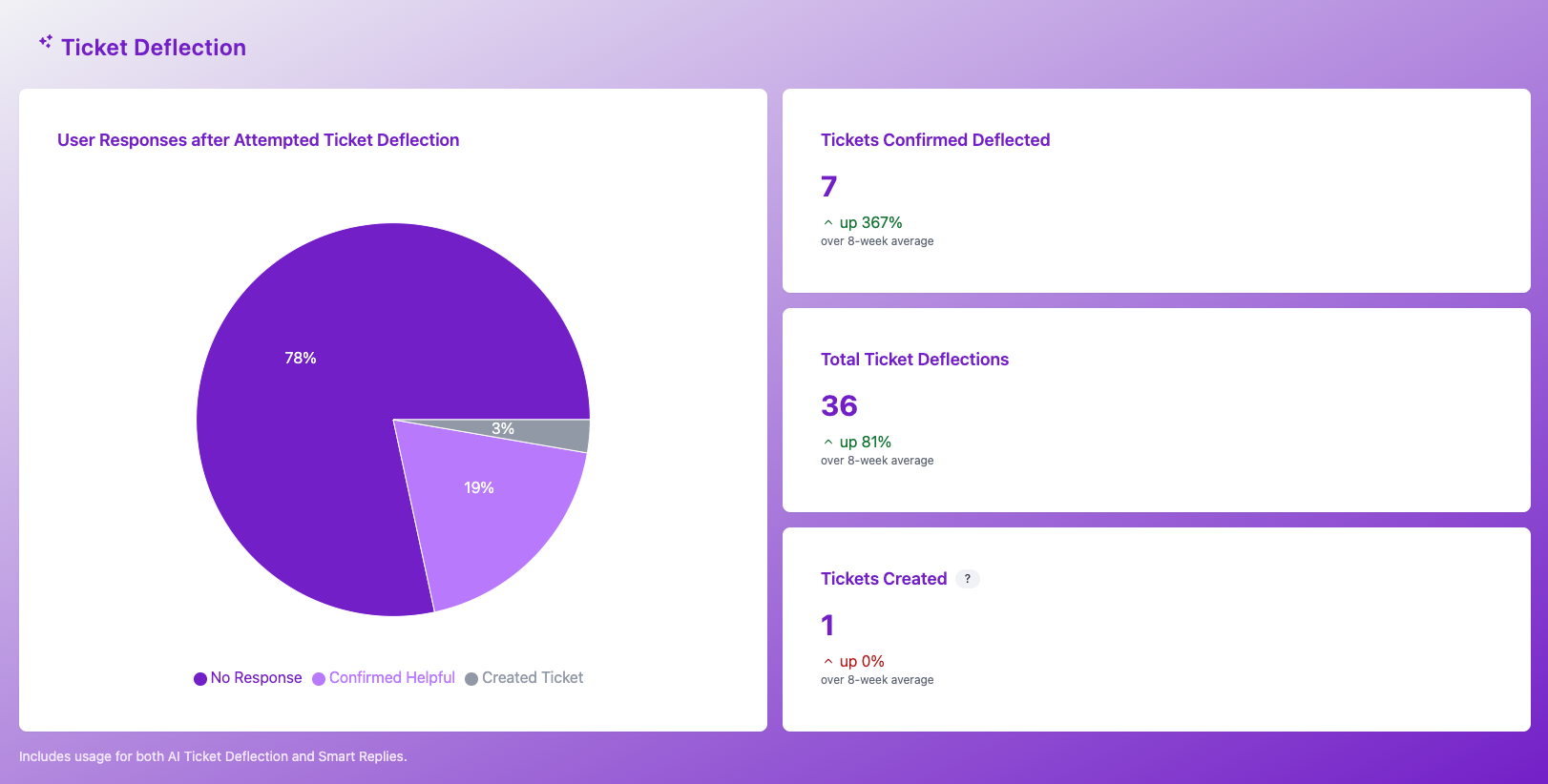Click the Total Ticket Deflections heading
Screen dimensions: 1548x784
(914, 360)
